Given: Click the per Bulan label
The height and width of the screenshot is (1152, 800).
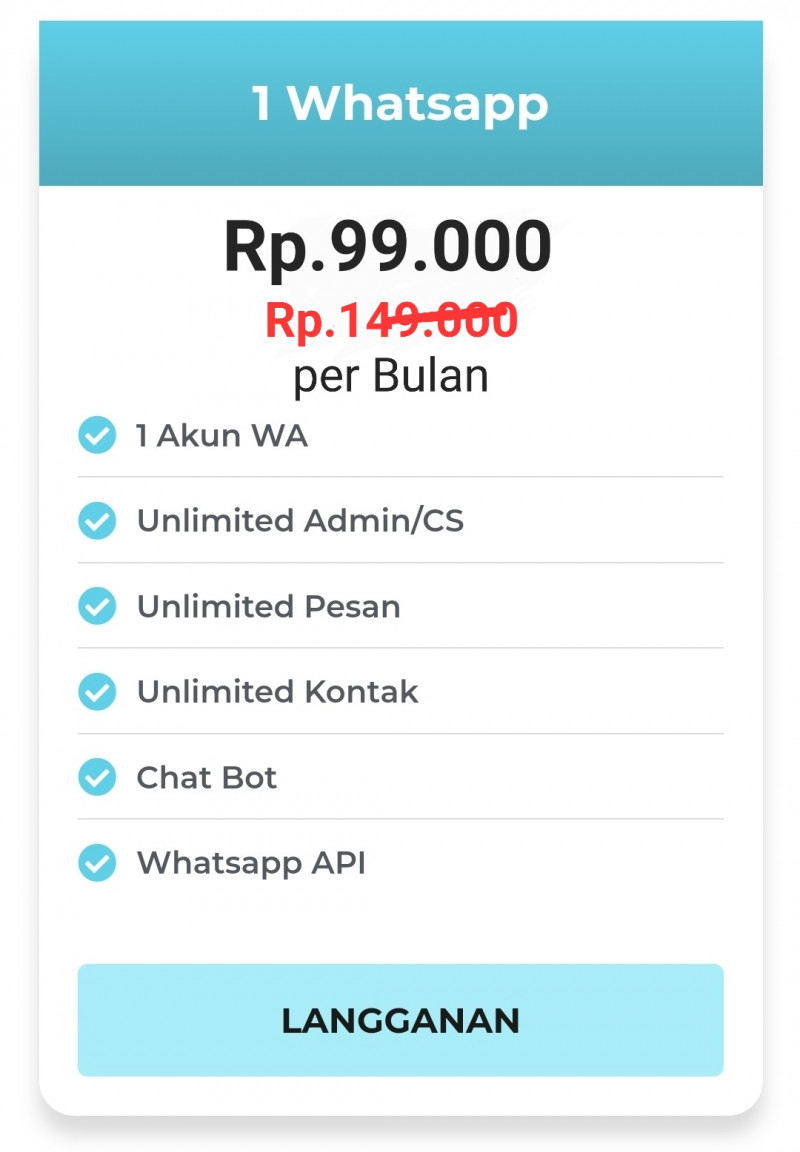Looking at the screenshot, I should coord(391,377).
